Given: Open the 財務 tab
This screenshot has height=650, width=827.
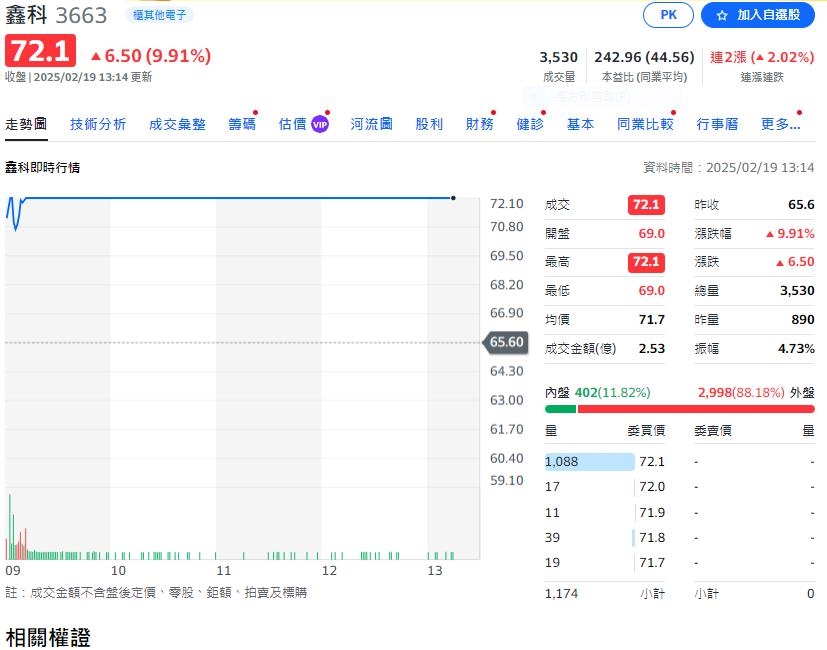Looking at the screenshot, I should (x=480, y=124).
